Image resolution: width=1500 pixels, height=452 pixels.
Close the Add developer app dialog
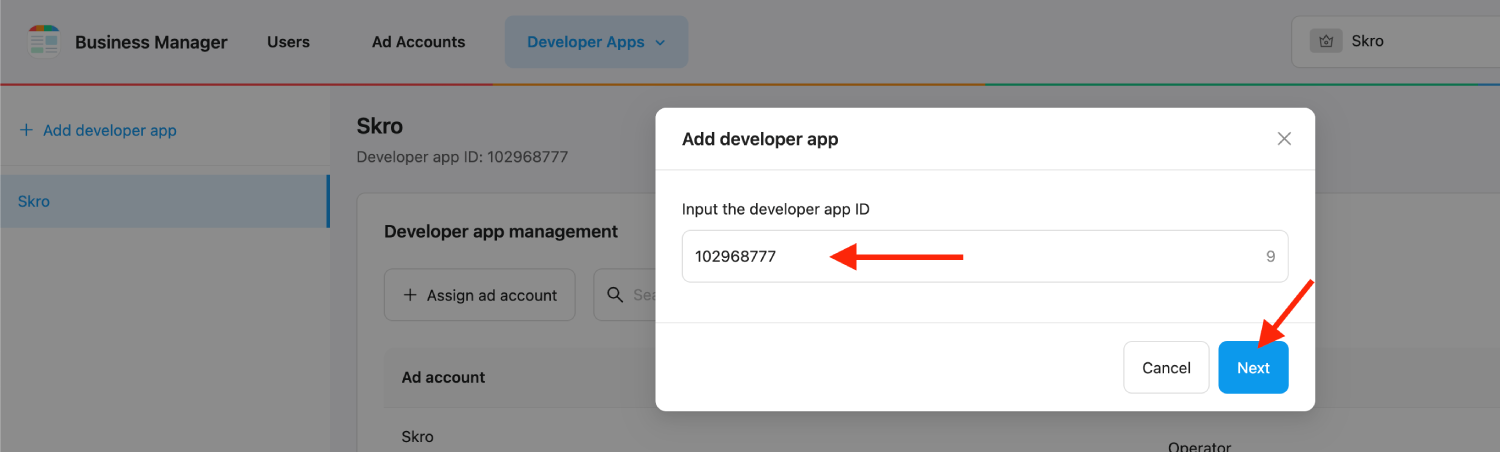coord(1285,139)
